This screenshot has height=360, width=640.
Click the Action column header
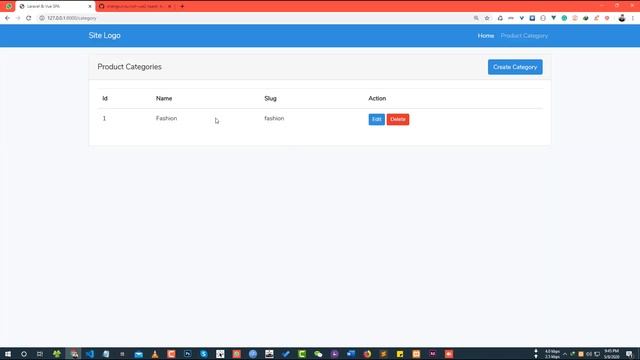pos(377,98)
